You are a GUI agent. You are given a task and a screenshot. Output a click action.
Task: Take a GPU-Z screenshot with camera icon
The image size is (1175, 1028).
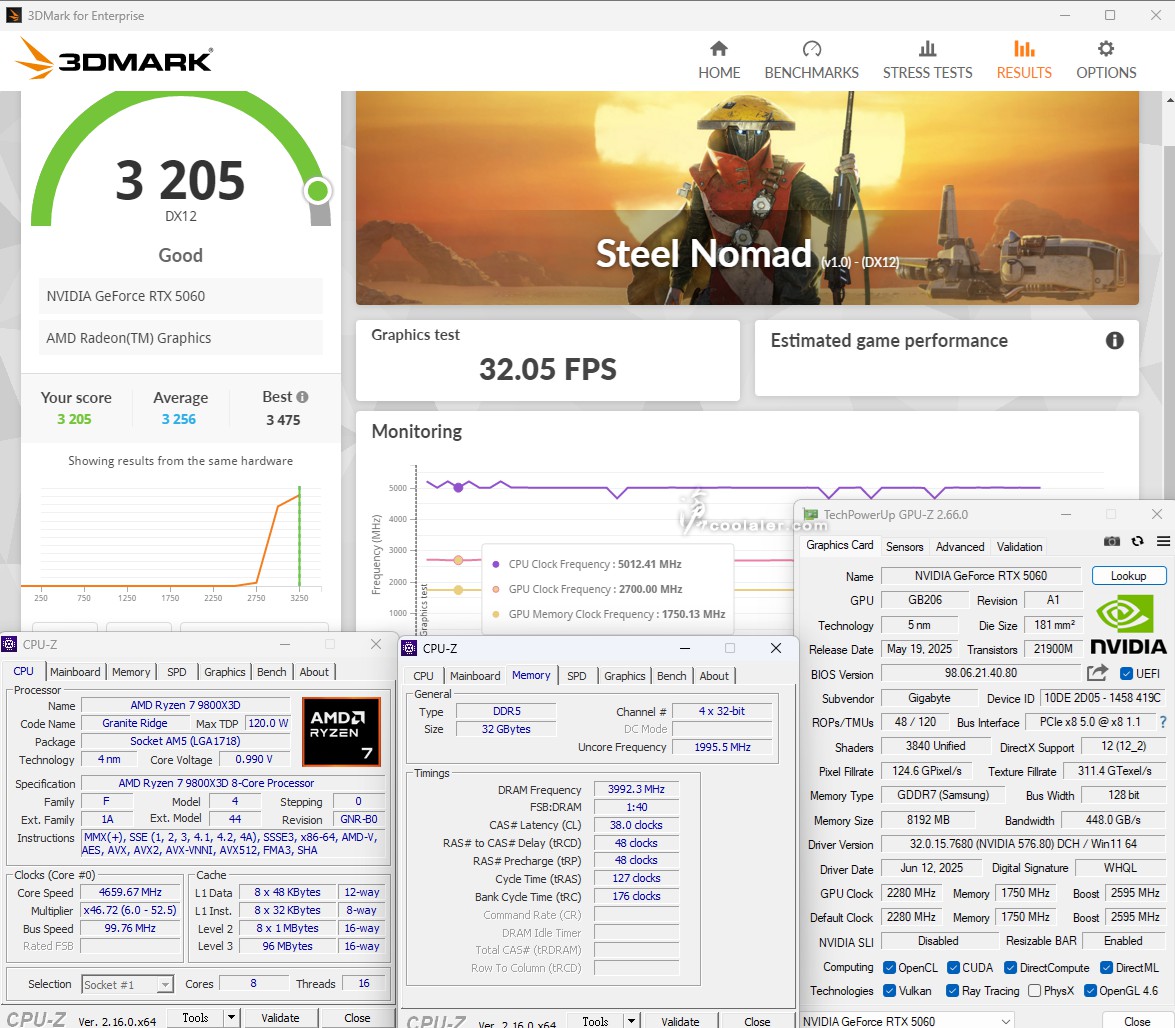[x=1112, y=541]
